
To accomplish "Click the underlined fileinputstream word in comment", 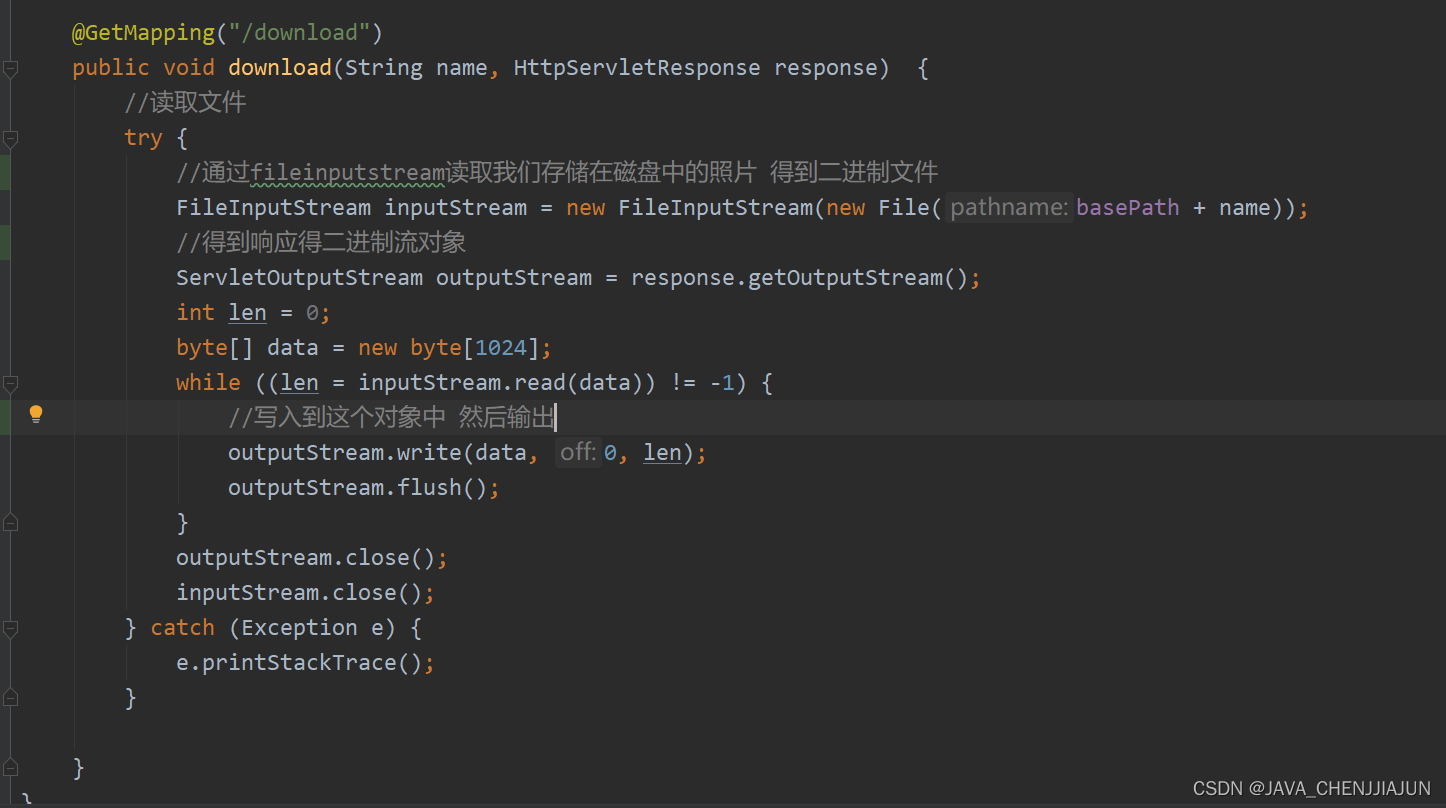I will tap(347, 173).
